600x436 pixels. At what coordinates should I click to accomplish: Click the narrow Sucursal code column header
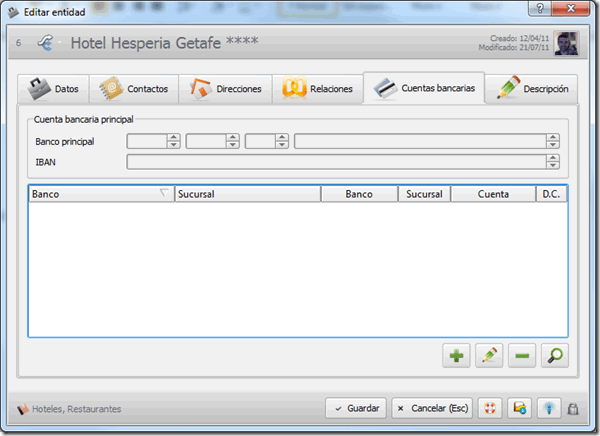point(424,194)
